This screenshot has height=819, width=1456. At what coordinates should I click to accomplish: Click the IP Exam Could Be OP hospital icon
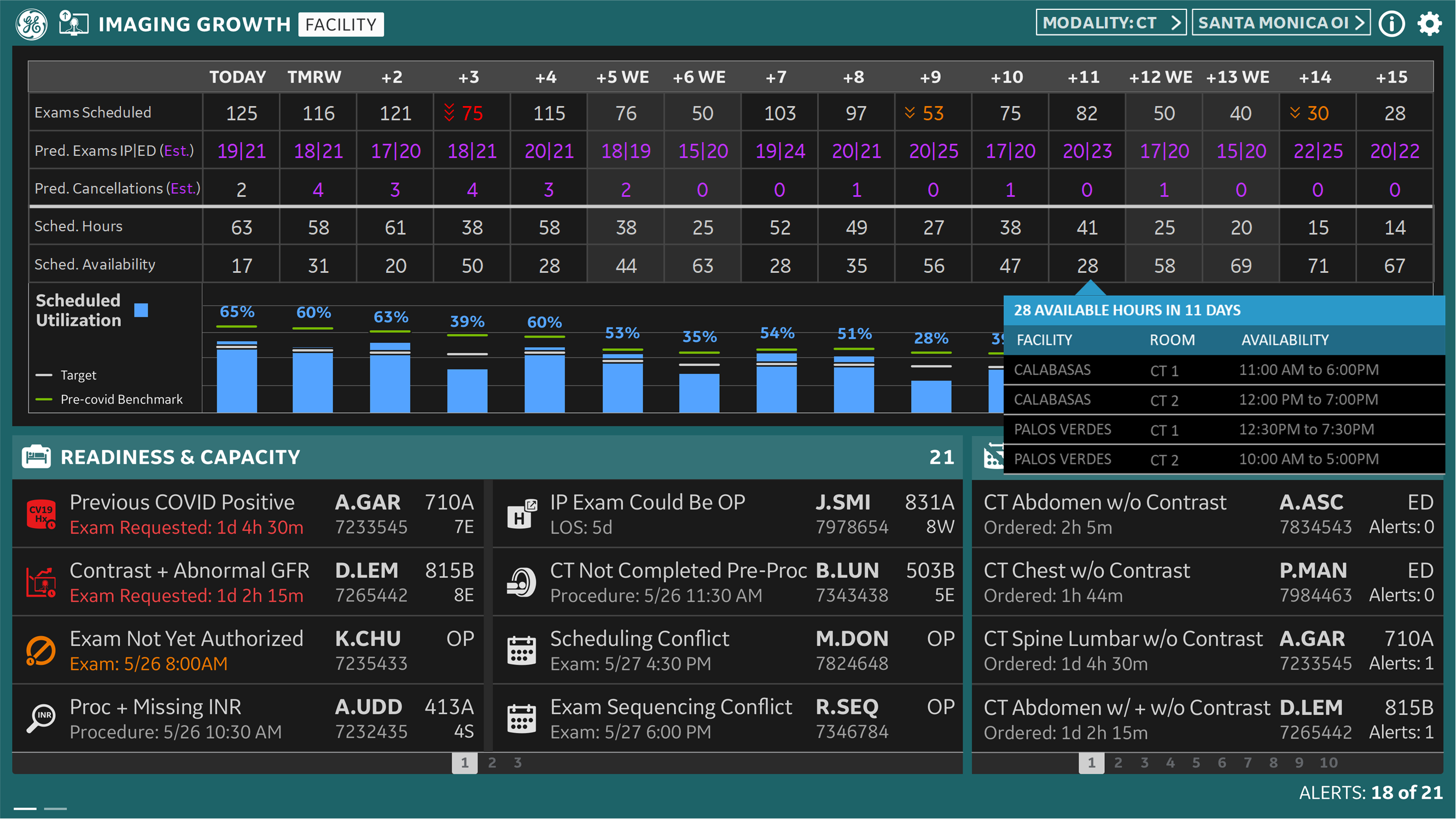click(x=521, y=514)
